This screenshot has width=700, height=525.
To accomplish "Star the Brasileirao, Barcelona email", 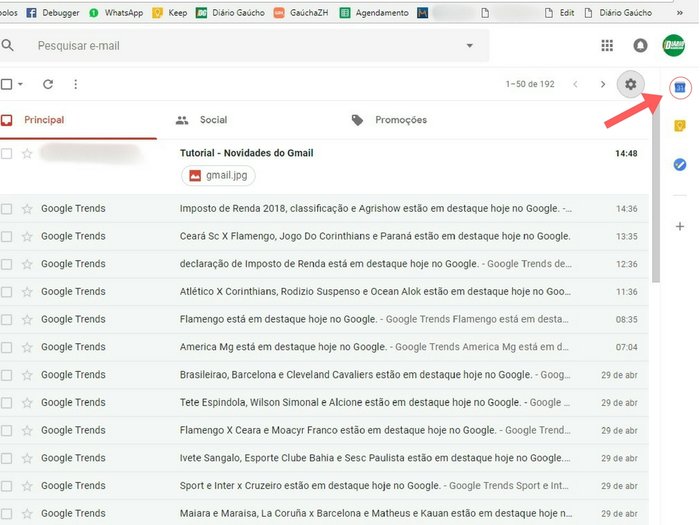I will coord(27,375).
